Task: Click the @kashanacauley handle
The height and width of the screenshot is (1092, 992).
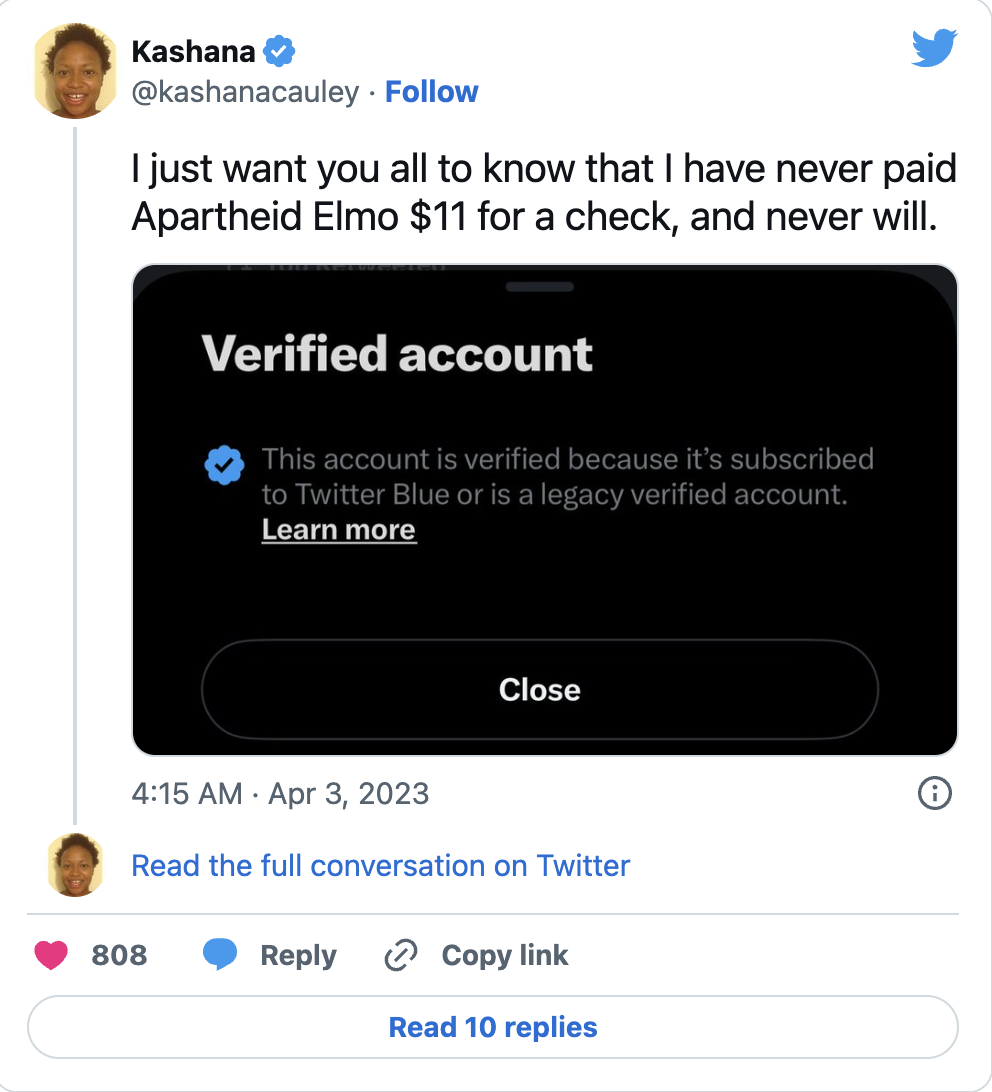Action: [x=245, y=92]
